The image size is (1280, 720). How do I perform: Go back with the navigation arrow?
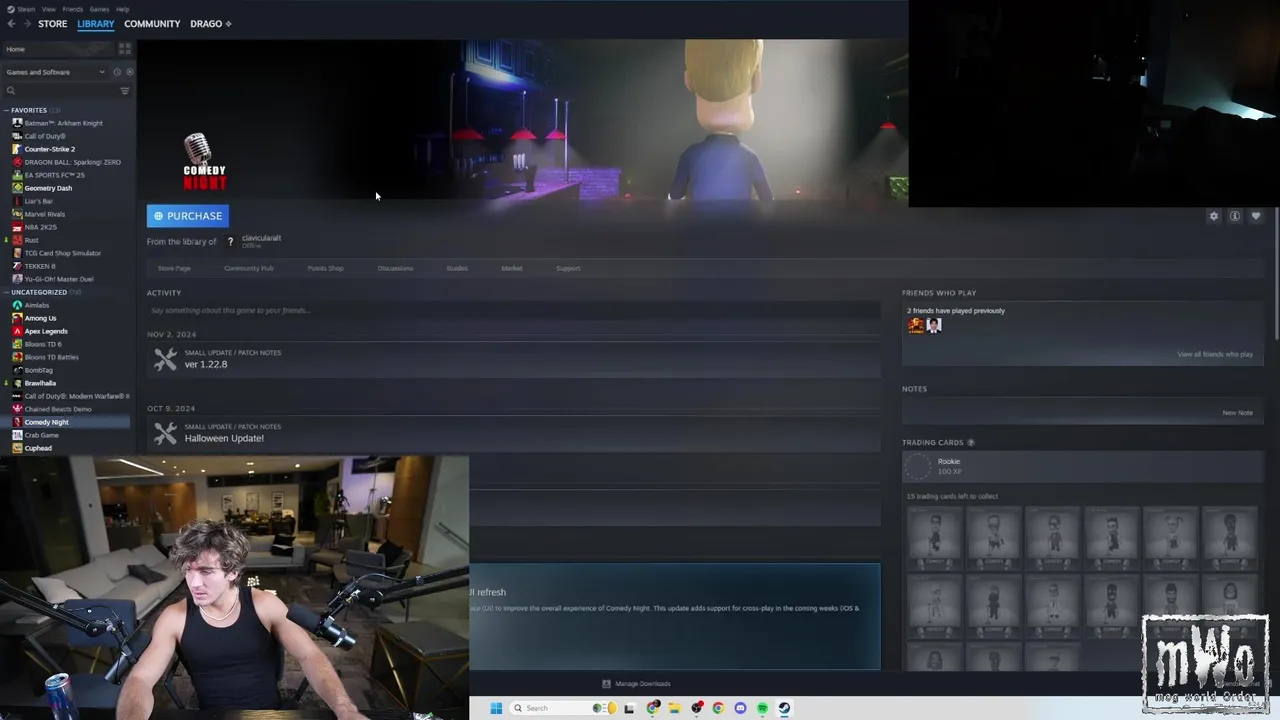11,23
